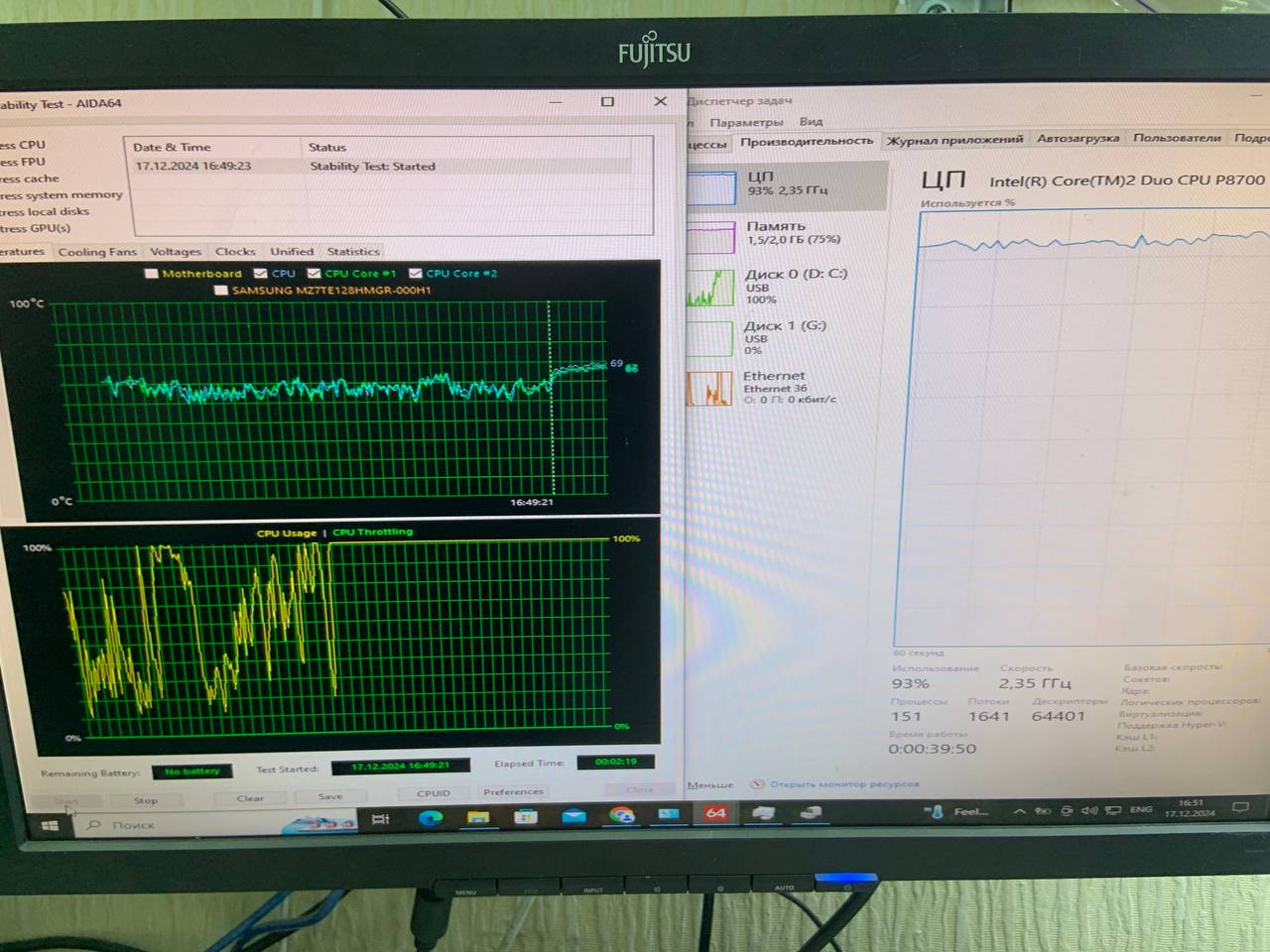1270x952 pixels.
Task: Toggle the CPU Core #2 checkbox
Action: (x=416, y=274)
